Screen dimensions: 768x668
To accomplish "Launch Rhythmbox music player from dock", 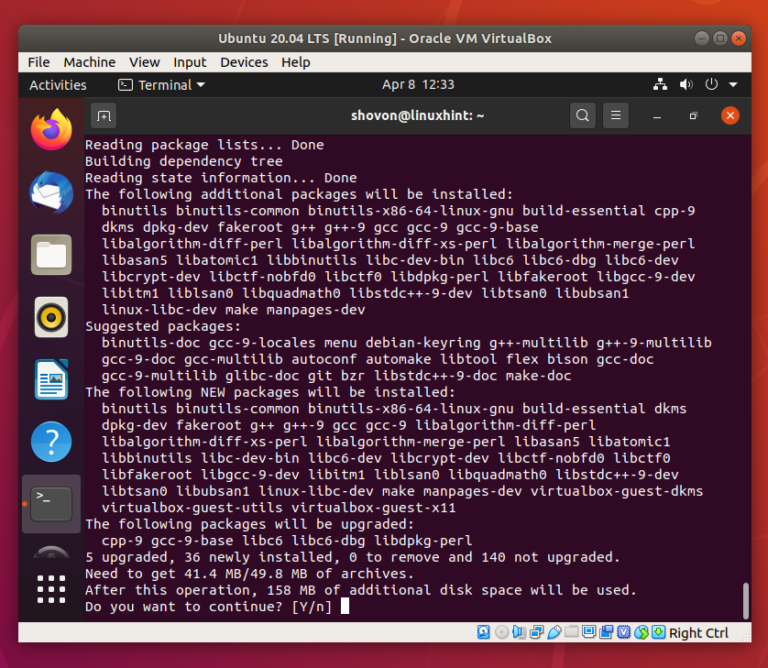I will pyautogui.click(x=51, y=317).
